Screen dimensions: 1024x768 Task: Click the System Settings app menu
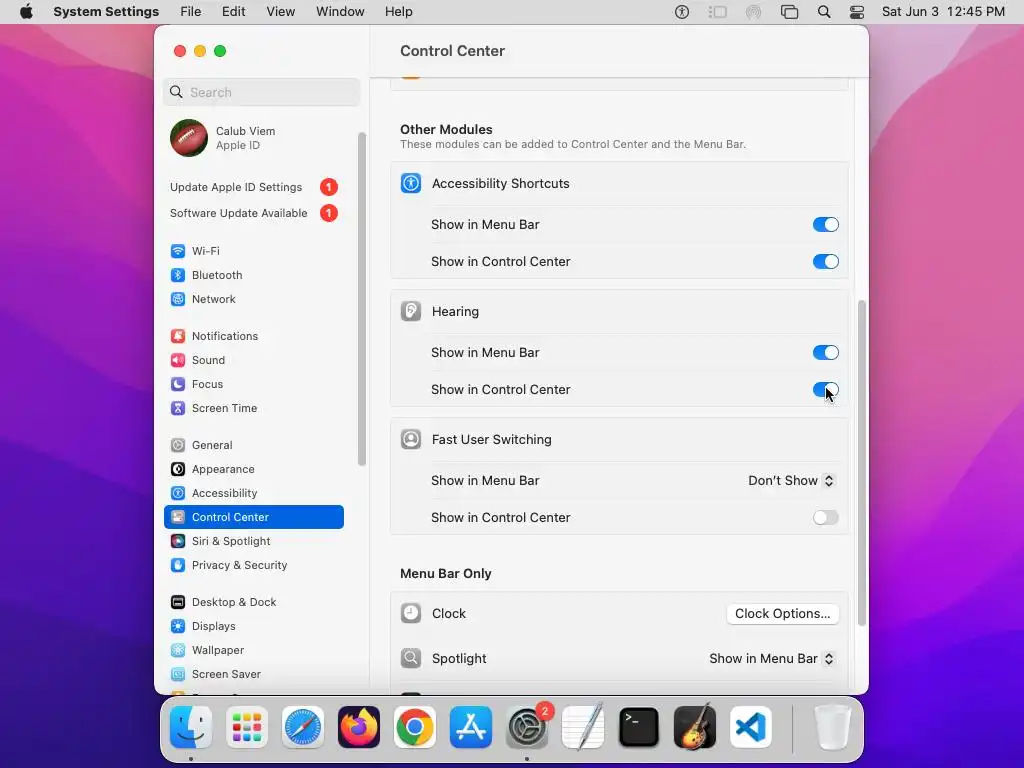106,12
